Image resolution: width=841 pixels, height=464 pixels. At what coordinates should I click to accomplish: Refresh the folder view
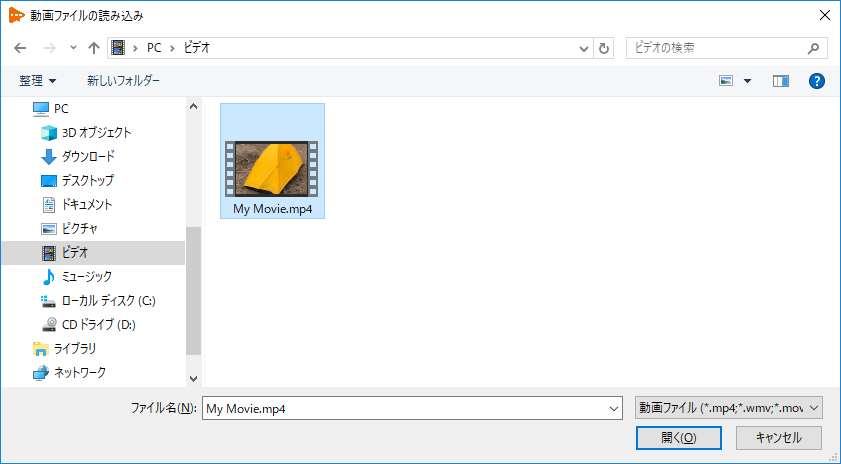pyautogui.click(x=604, y=48)
